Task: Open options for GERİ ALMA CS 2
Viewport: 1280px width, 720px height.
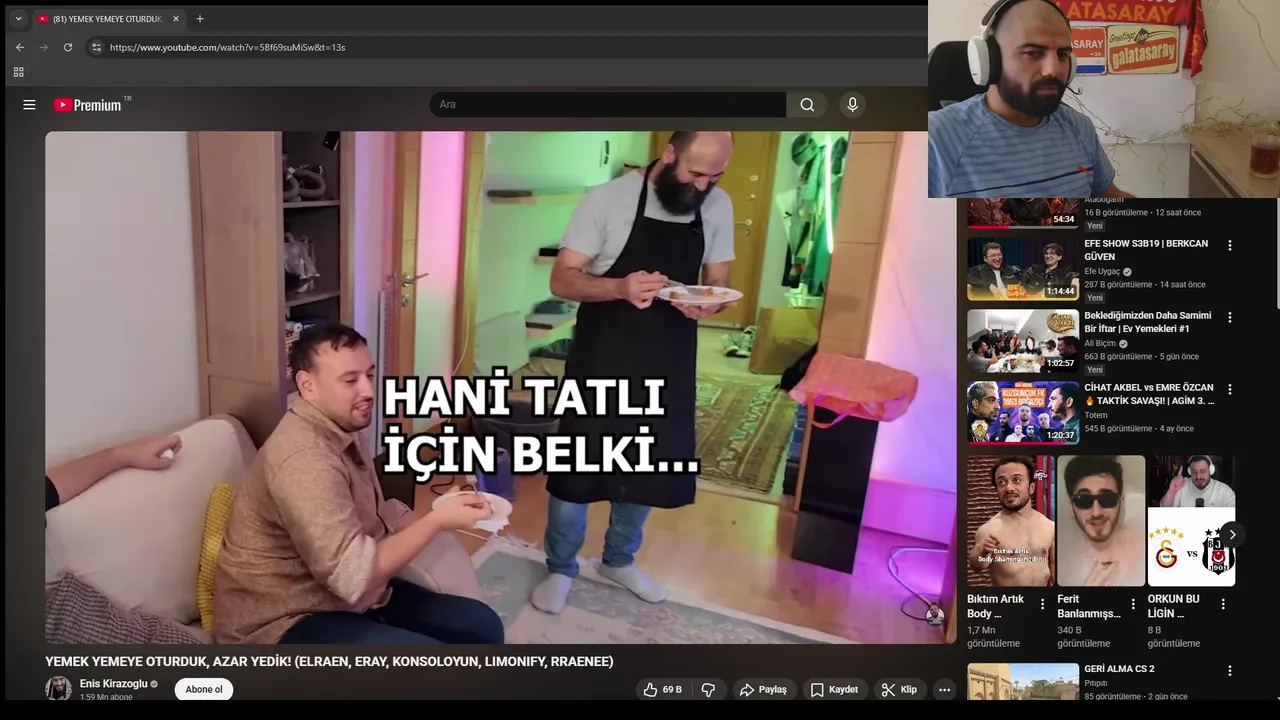Action: [x=1230, y=670]
